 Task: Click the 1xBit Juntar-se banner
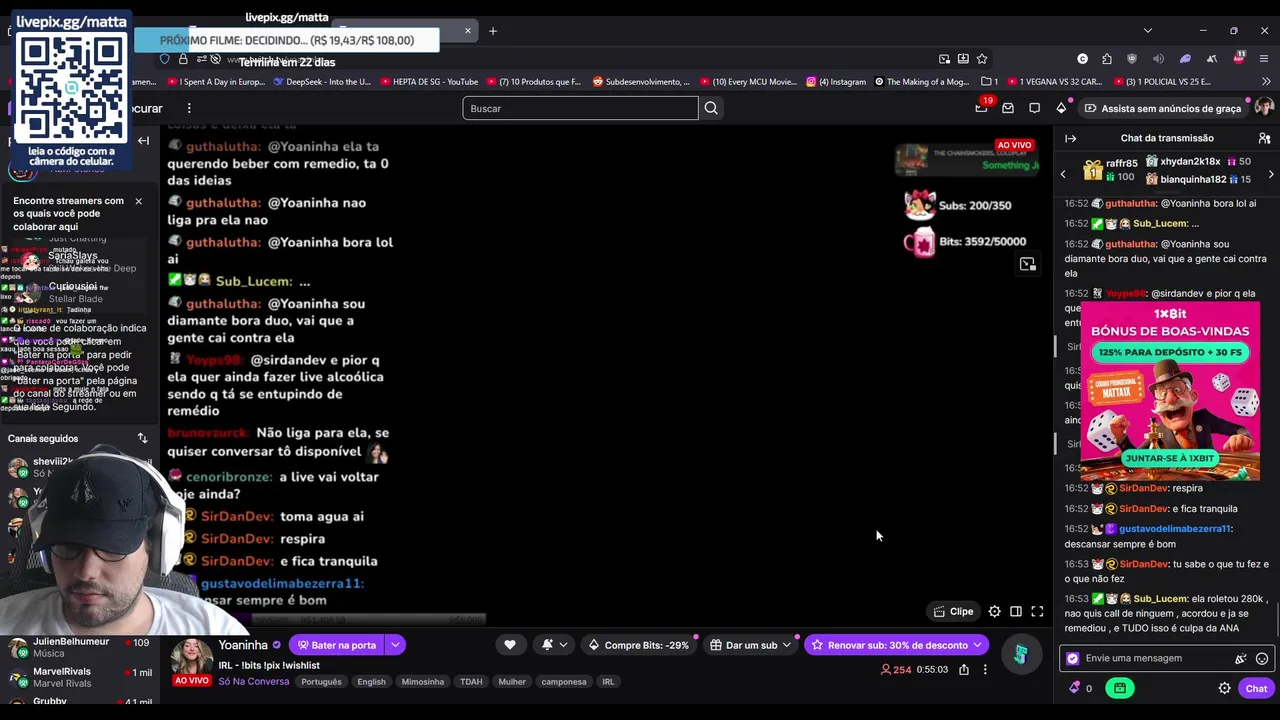[x=1169, y=458]
